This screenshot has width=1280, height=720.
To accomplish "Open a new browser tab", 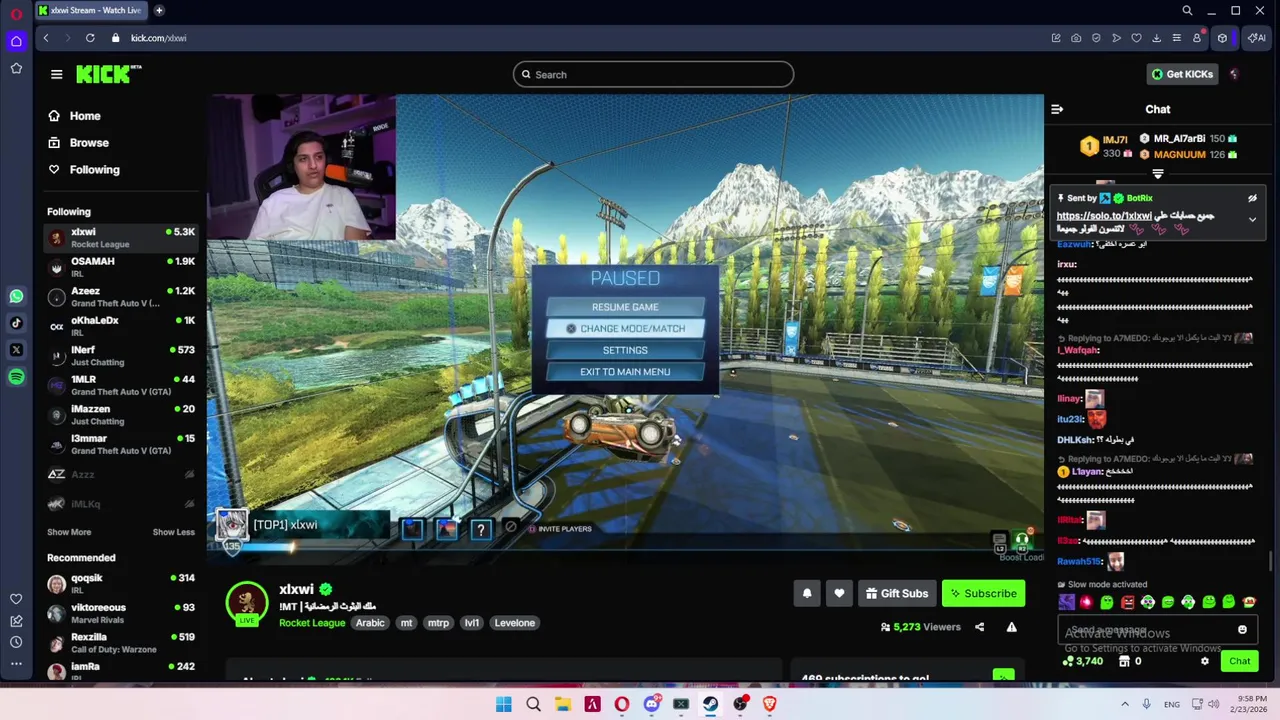I will (159, 10).
